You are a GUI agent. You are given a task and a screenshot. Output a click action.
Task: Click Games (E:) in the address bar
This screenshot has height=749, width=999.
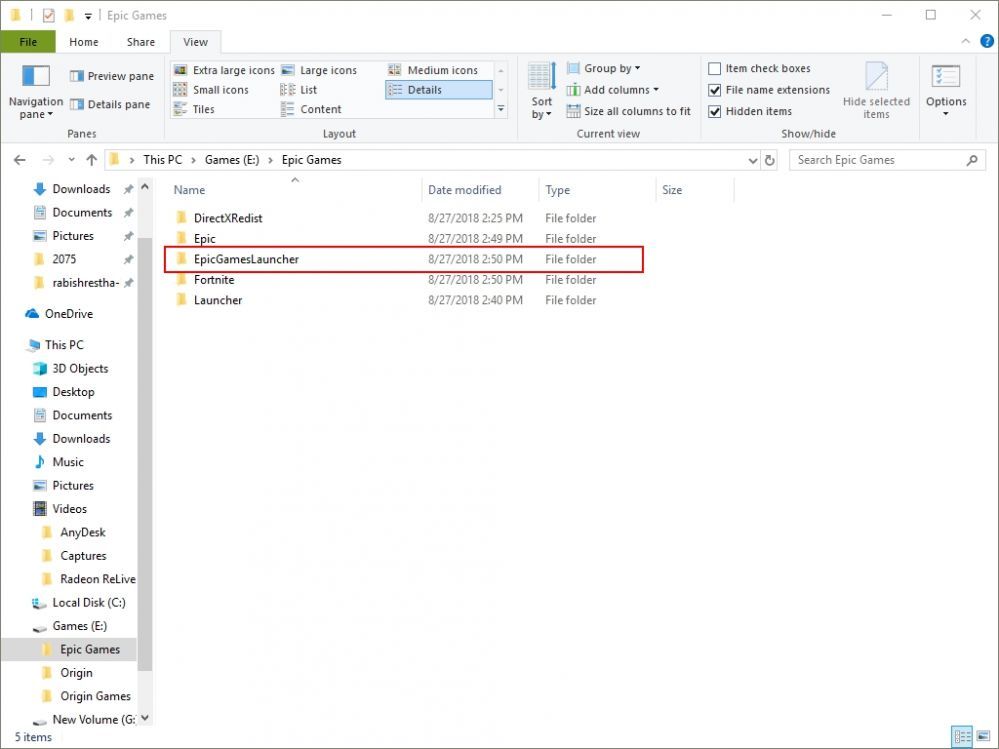coord(232,160)
